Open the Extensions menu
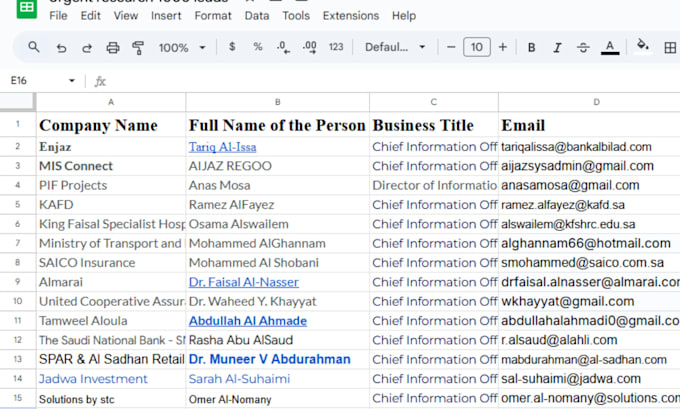Image resolution: width=680 pixels, height=409 pixels. 350,16
